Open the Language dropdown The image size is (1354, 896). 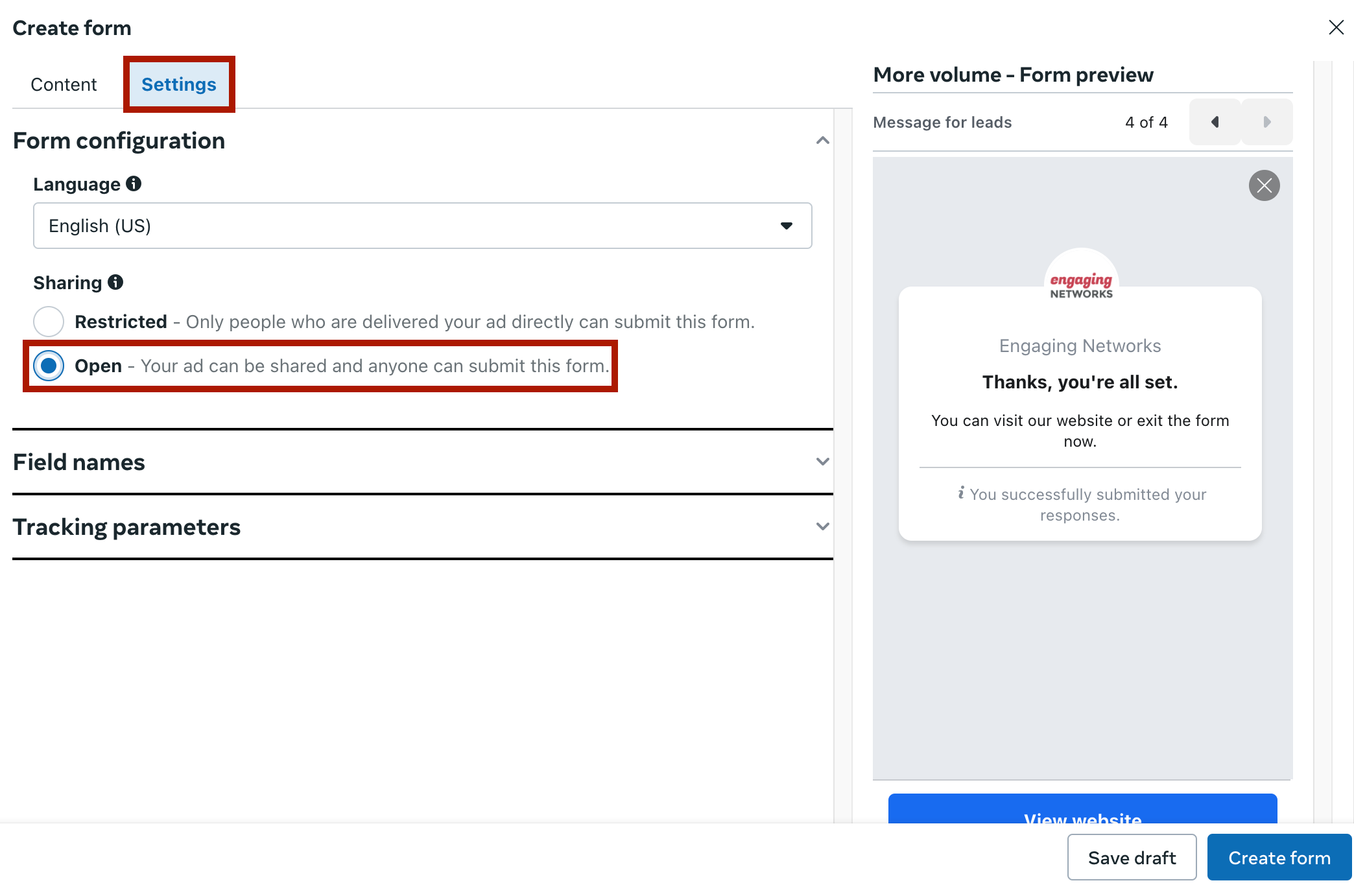422,226
